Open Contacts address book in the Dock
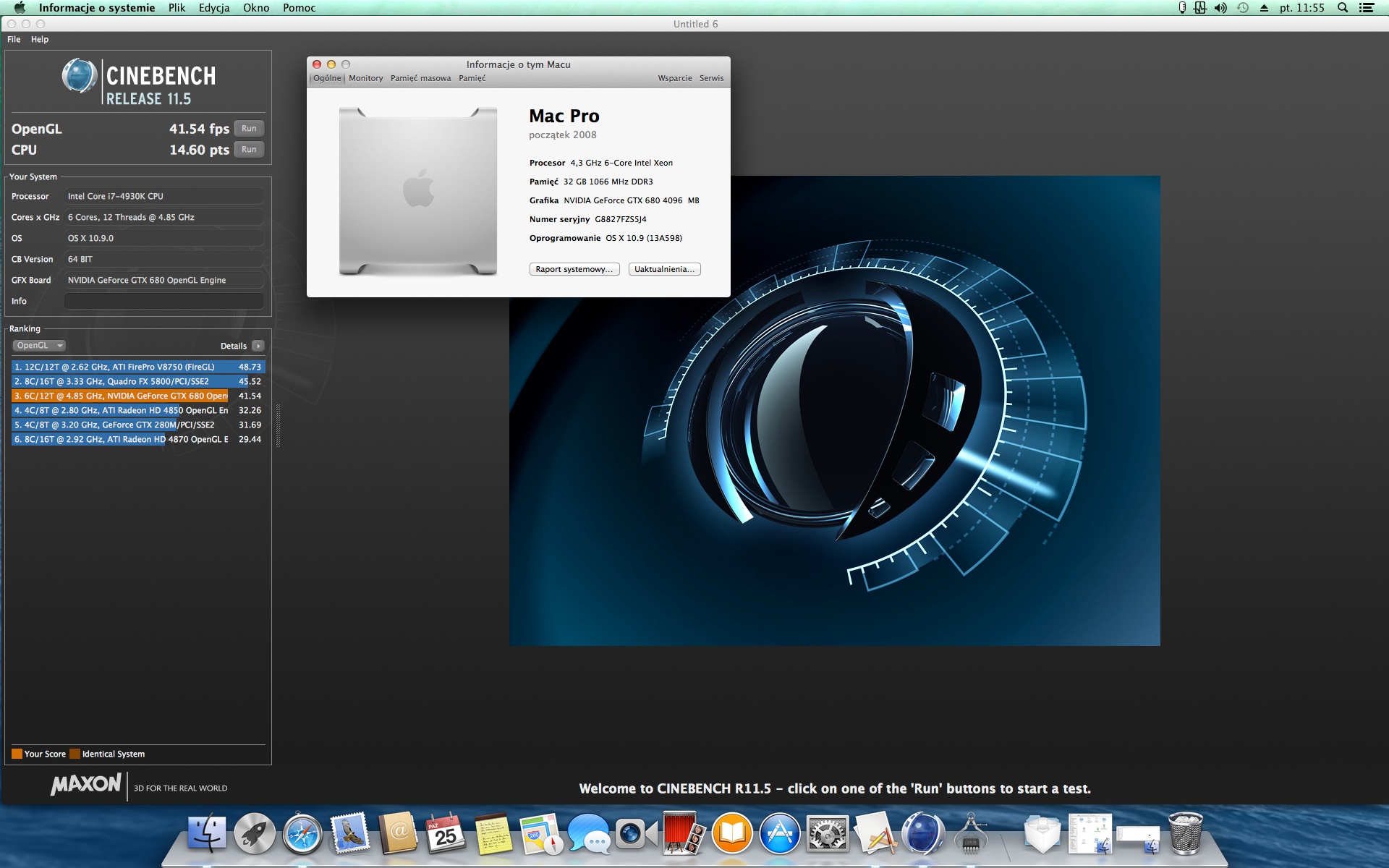The width and height of the screenshot is (1389, 868). click(398, 833)
